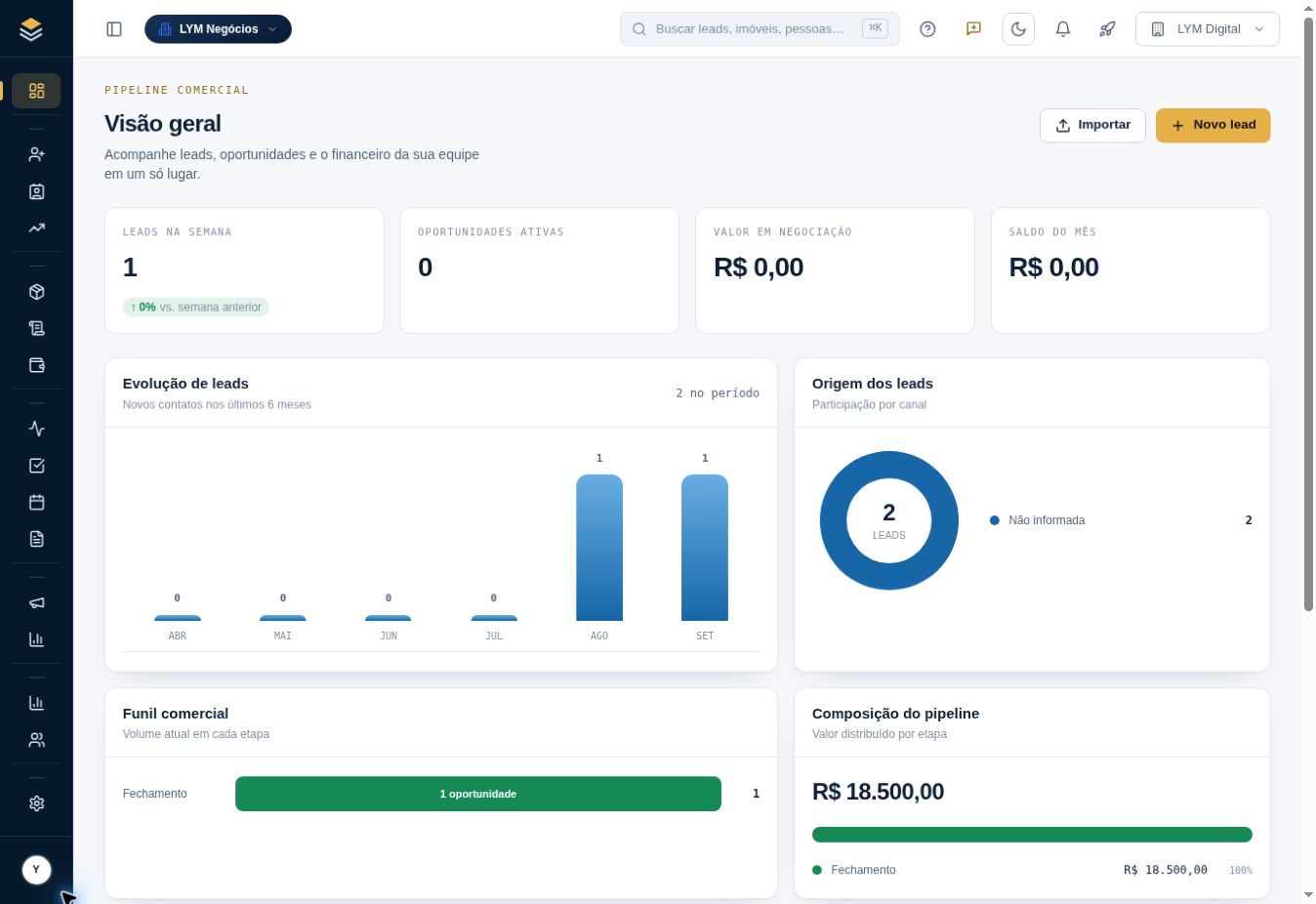Click the 0% vs. semana anterior badge
Viewport: 1316px width, 904px height.
196,307
